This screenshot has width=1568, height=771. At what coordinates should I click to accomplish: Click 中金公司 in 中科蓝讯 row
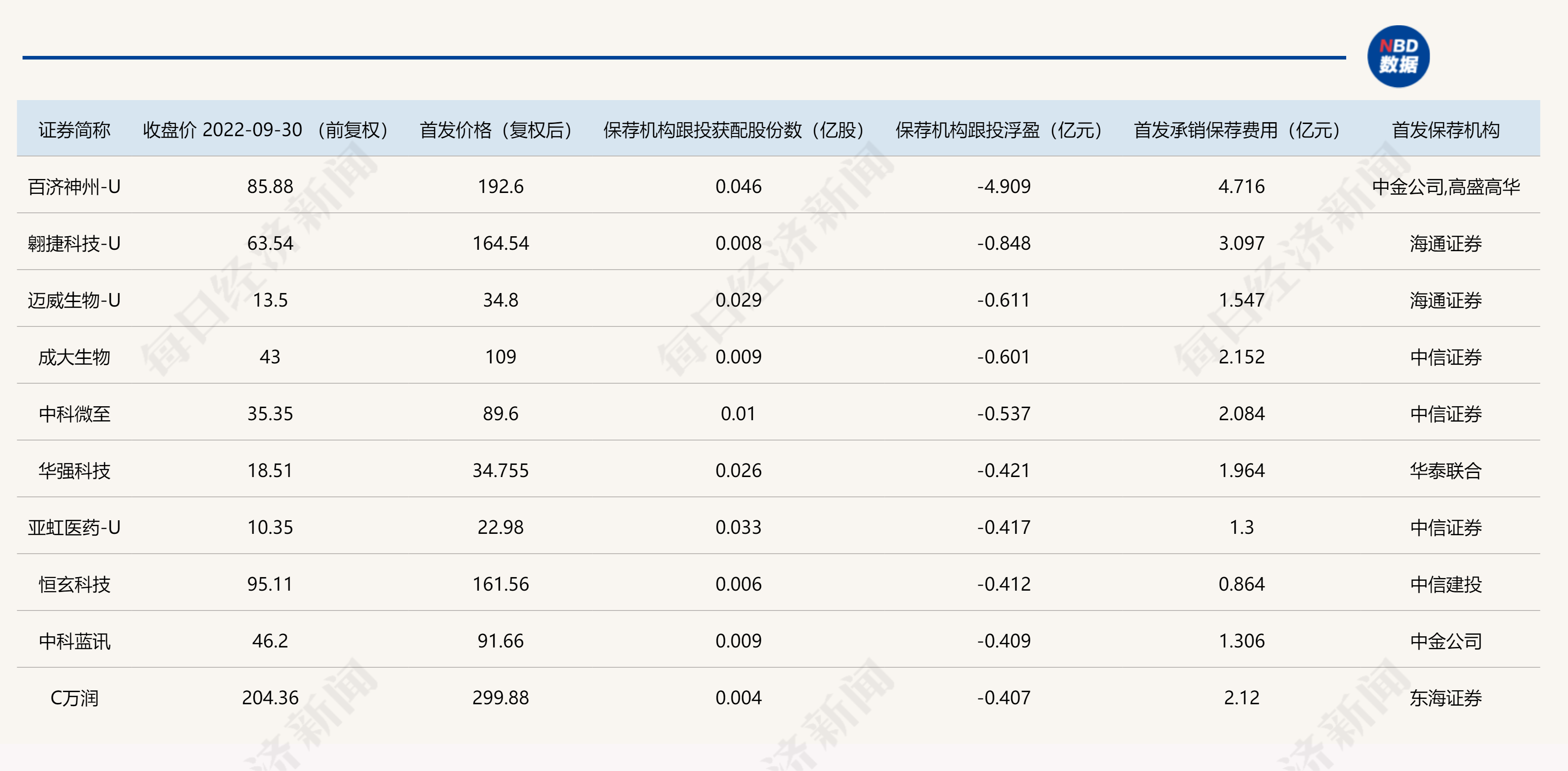click(1446, 641)
